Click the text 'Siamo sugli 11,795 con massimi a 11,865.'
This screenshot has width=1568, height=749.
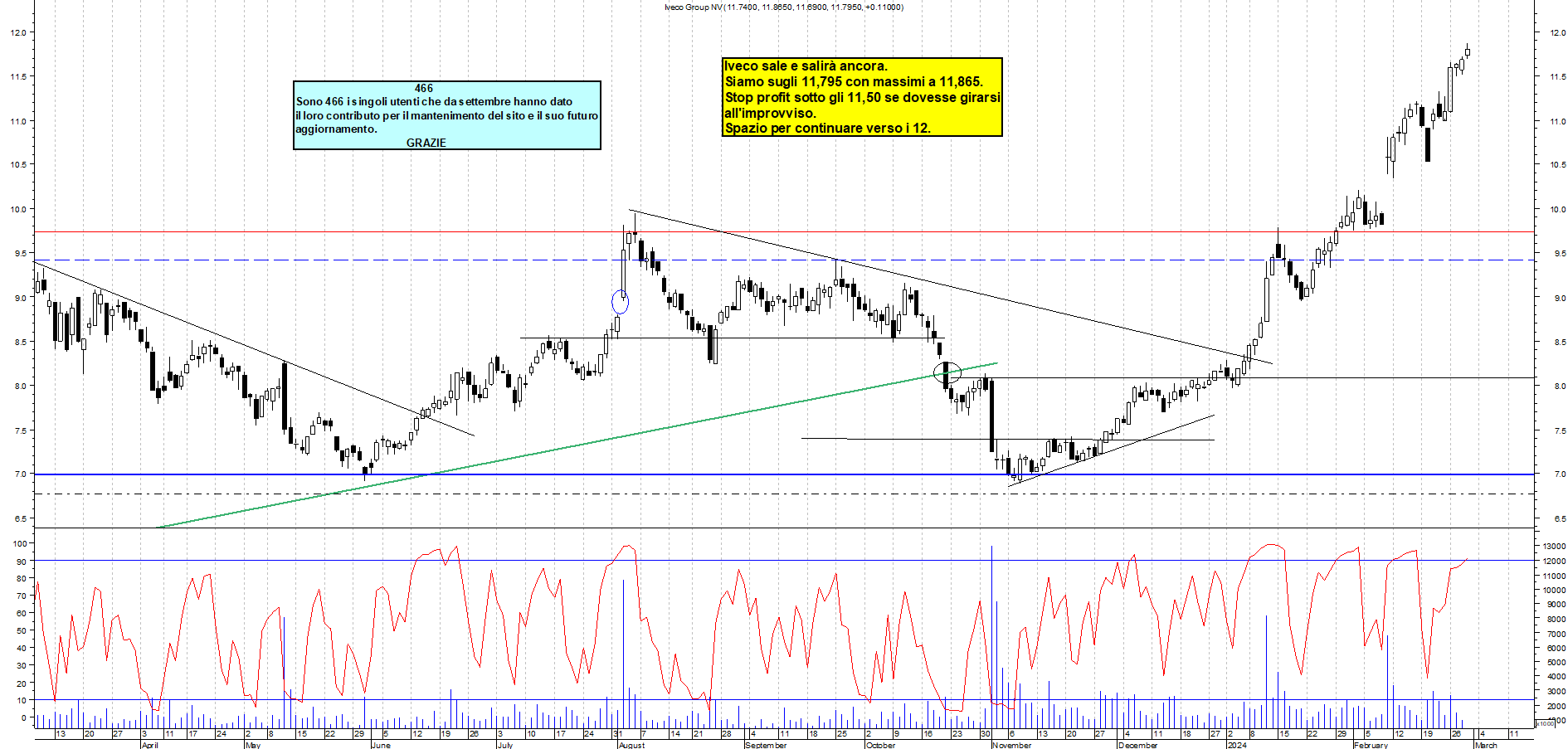(854, 82)
